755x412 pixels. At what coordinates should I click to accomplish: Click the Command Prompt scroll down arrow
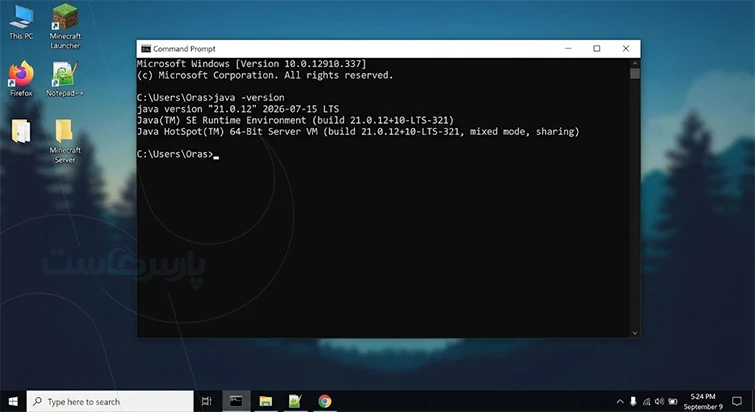click(635, 333)
